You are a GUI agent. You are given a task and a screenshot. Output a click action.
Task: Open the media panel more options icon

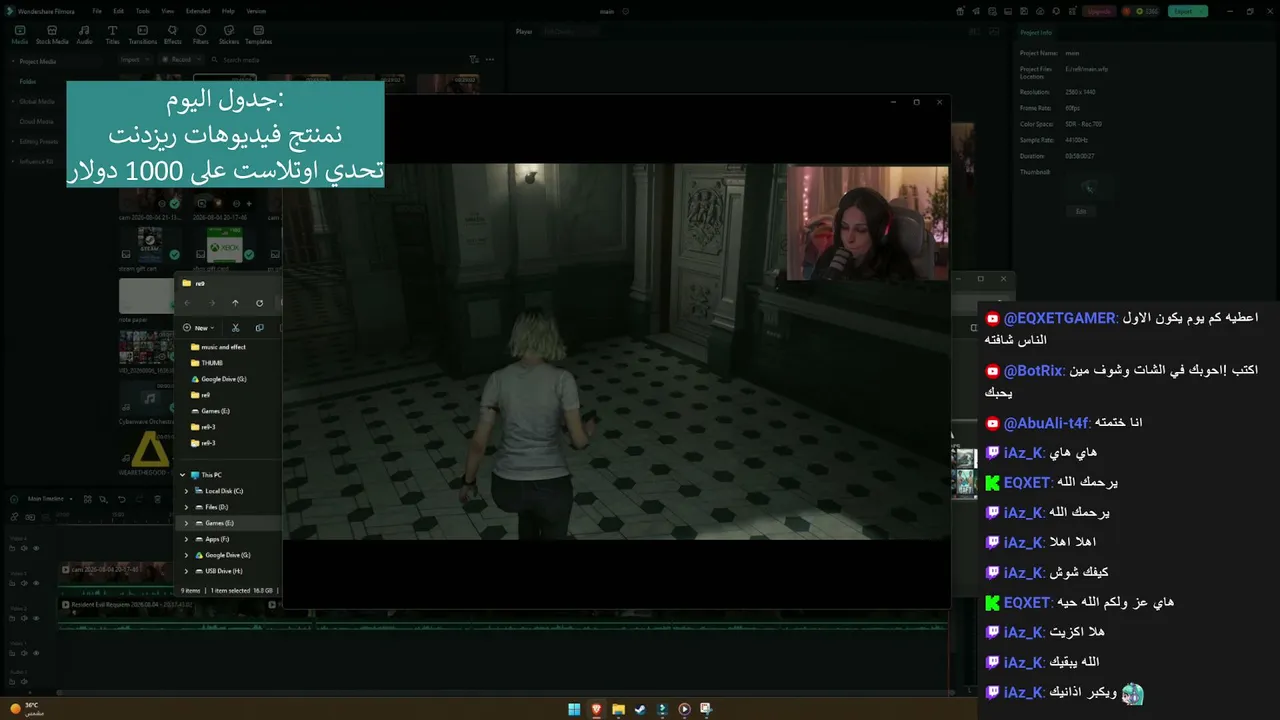[490, 59]
